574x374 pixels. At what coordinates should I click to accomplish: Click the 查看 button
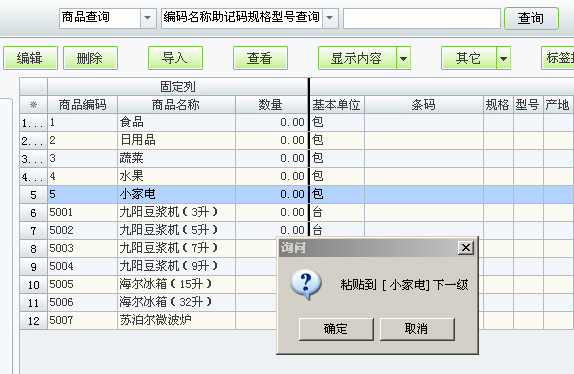[x=260, y=58]
